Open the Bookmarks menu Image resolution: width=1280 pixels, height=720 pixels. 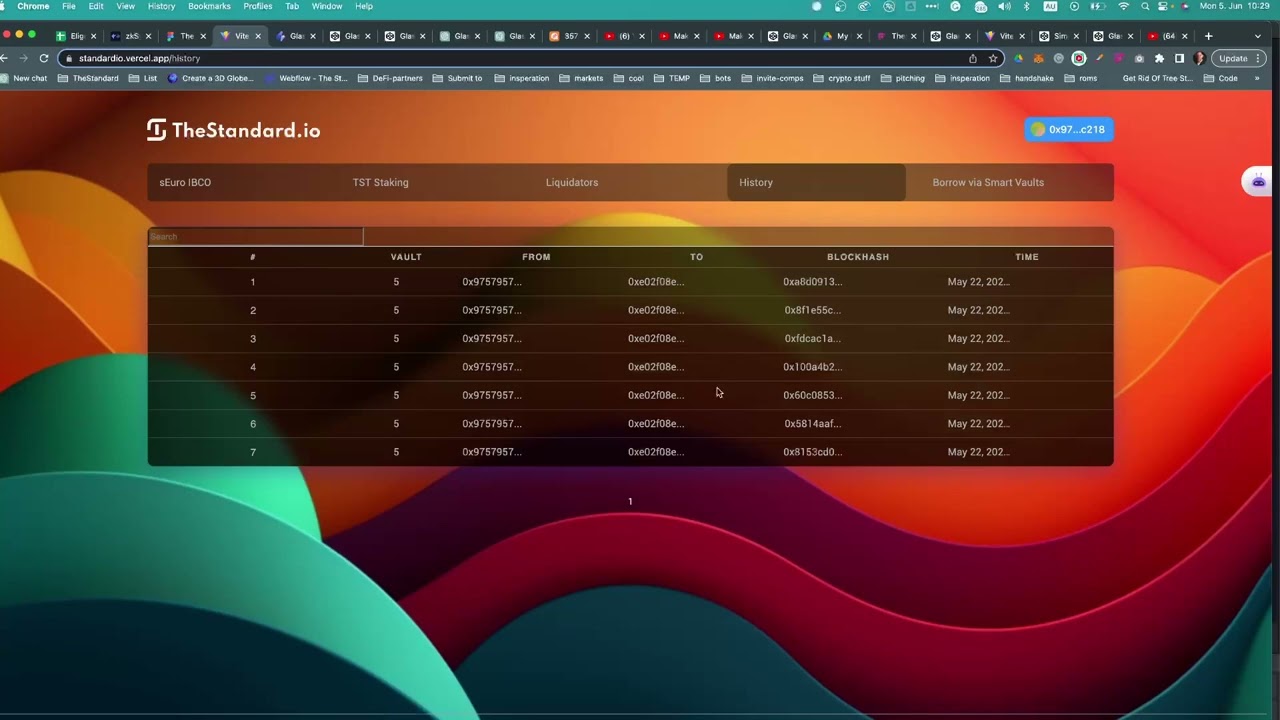pos(209,6)
